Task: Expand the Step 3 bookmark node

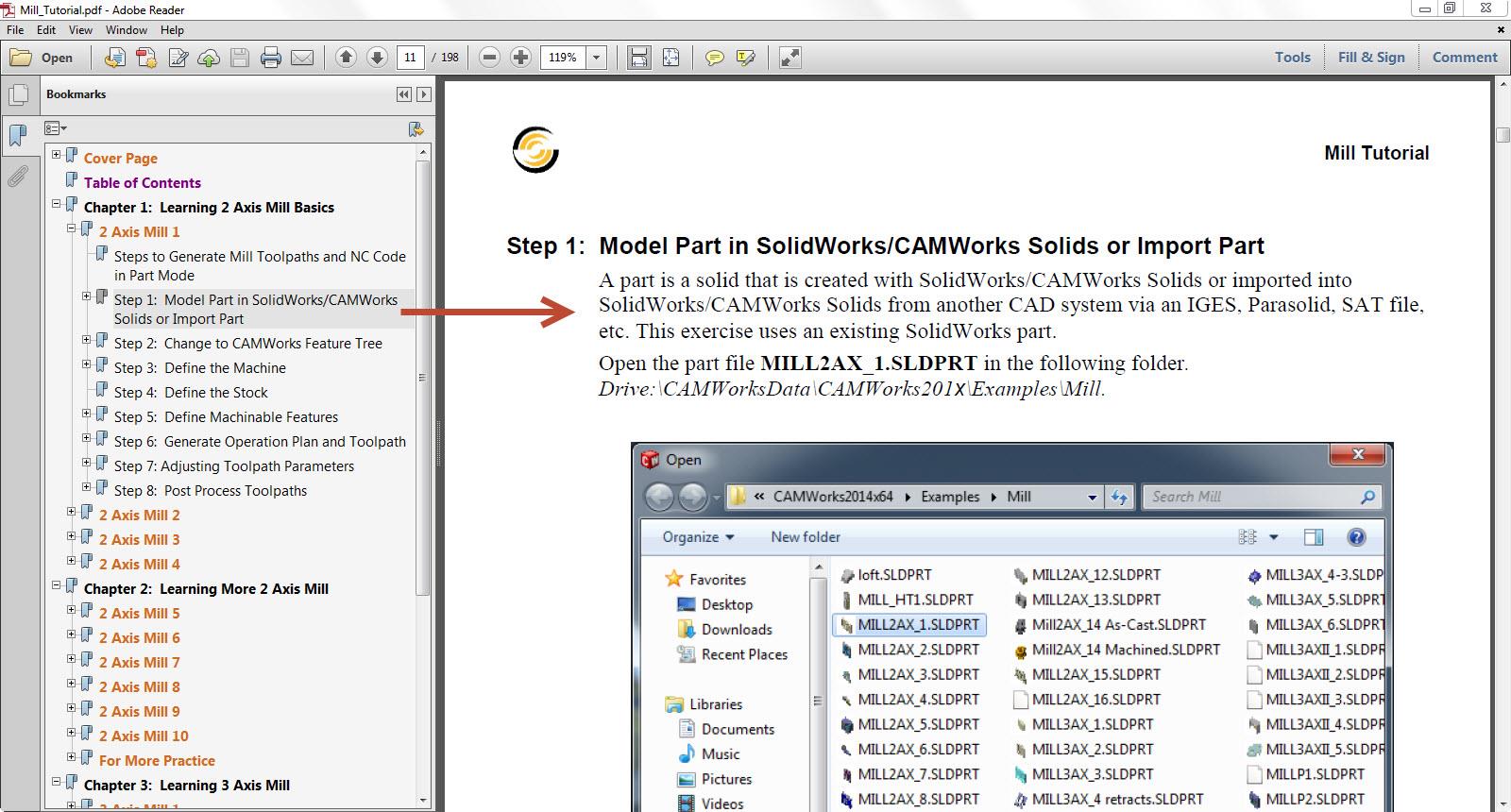Action: click(x=87, y=364)
